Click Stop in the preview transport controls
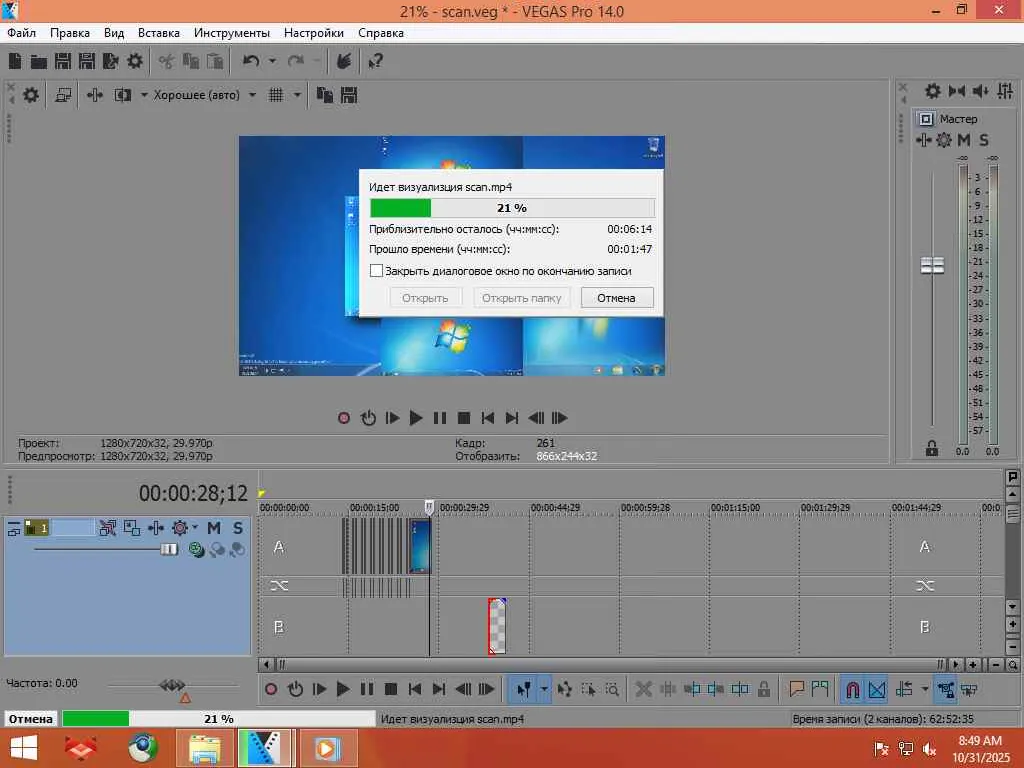The width and height of the screenshot is (1024, 768). [x=464, y=418]
